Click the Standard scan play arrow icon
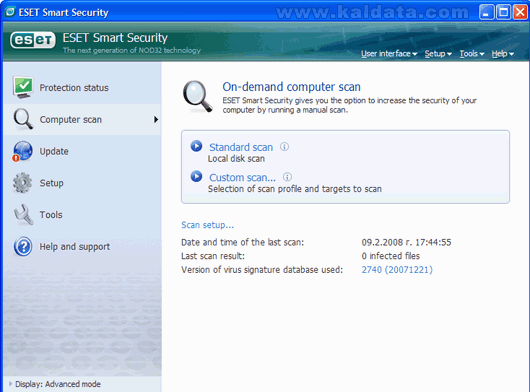Viewport: 530px width, 392px height. (x=196, y=146)
